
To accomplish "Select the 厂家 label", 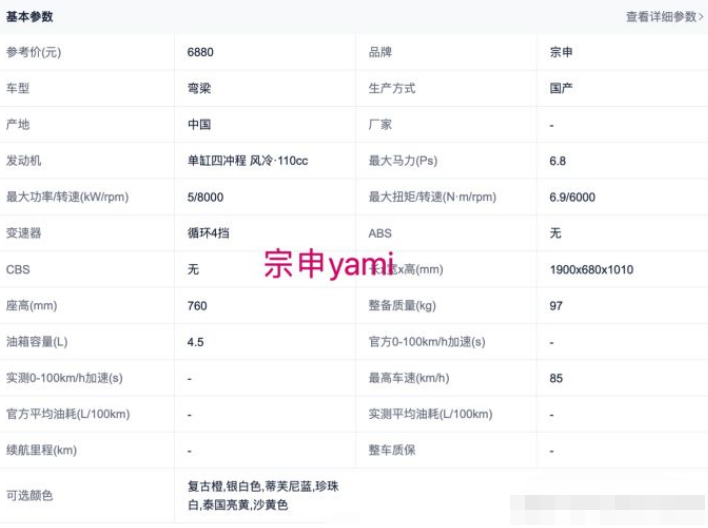I will 380,125.
